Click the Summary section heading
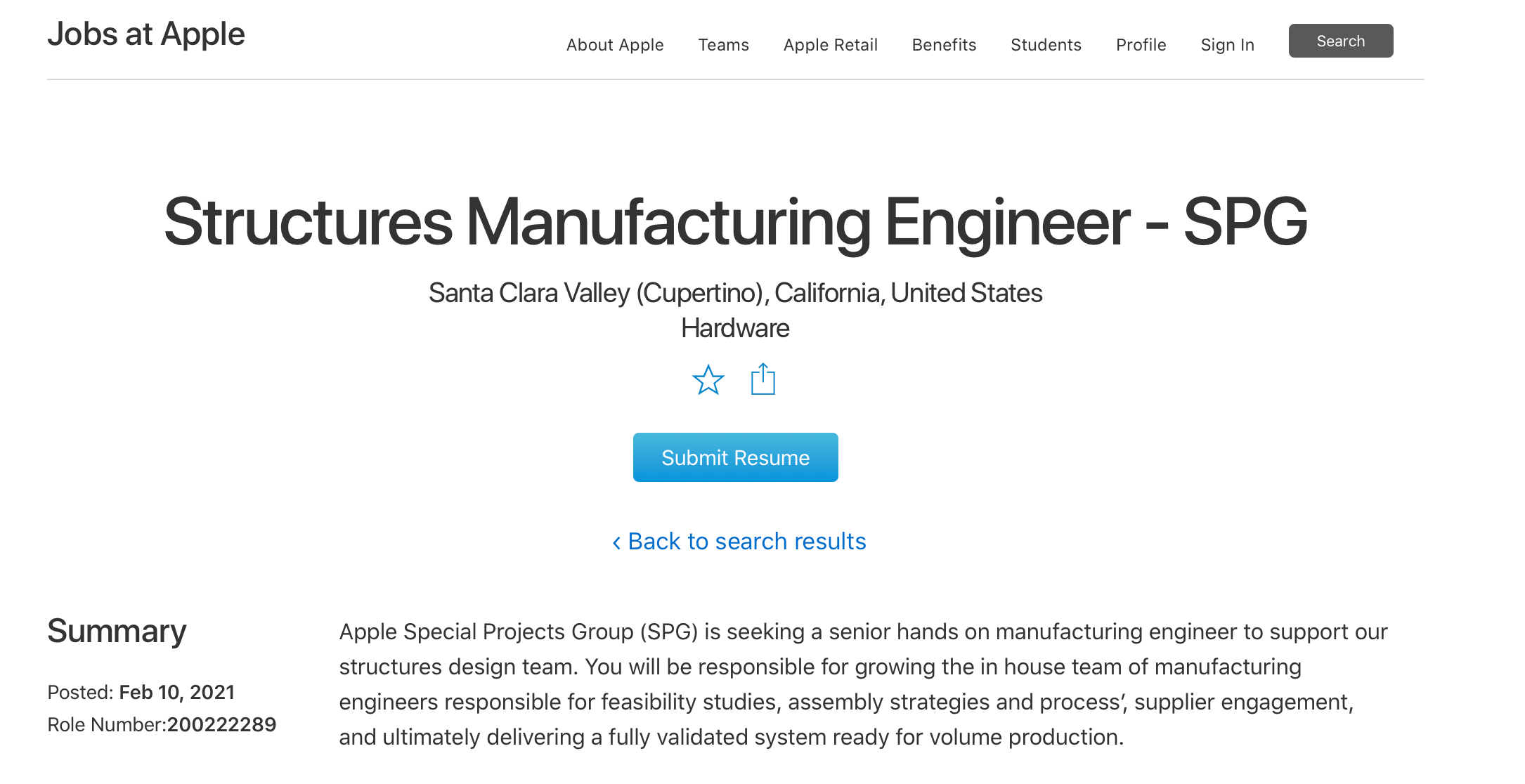Image resolution: width=1525 pixels, height=784 pixels. tap(117, 631)
